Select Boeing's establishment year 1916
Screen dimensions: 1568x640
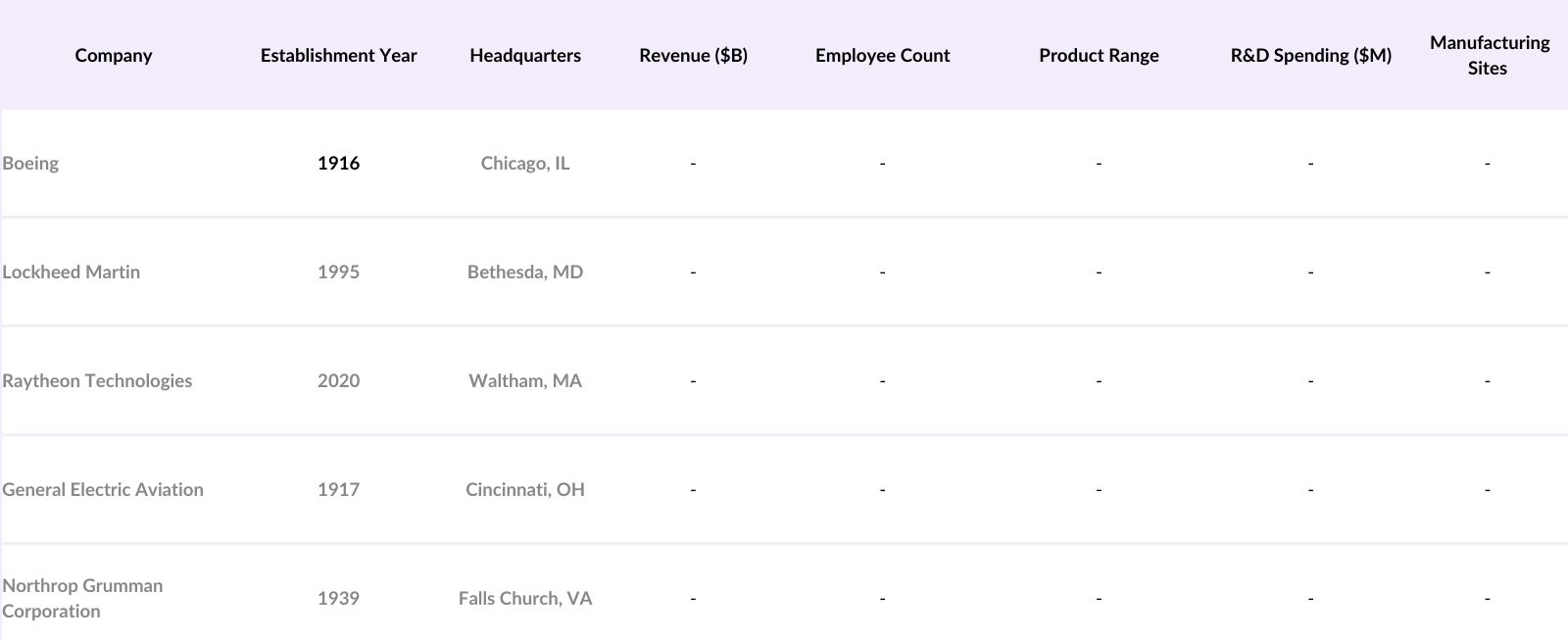point(338,164)
